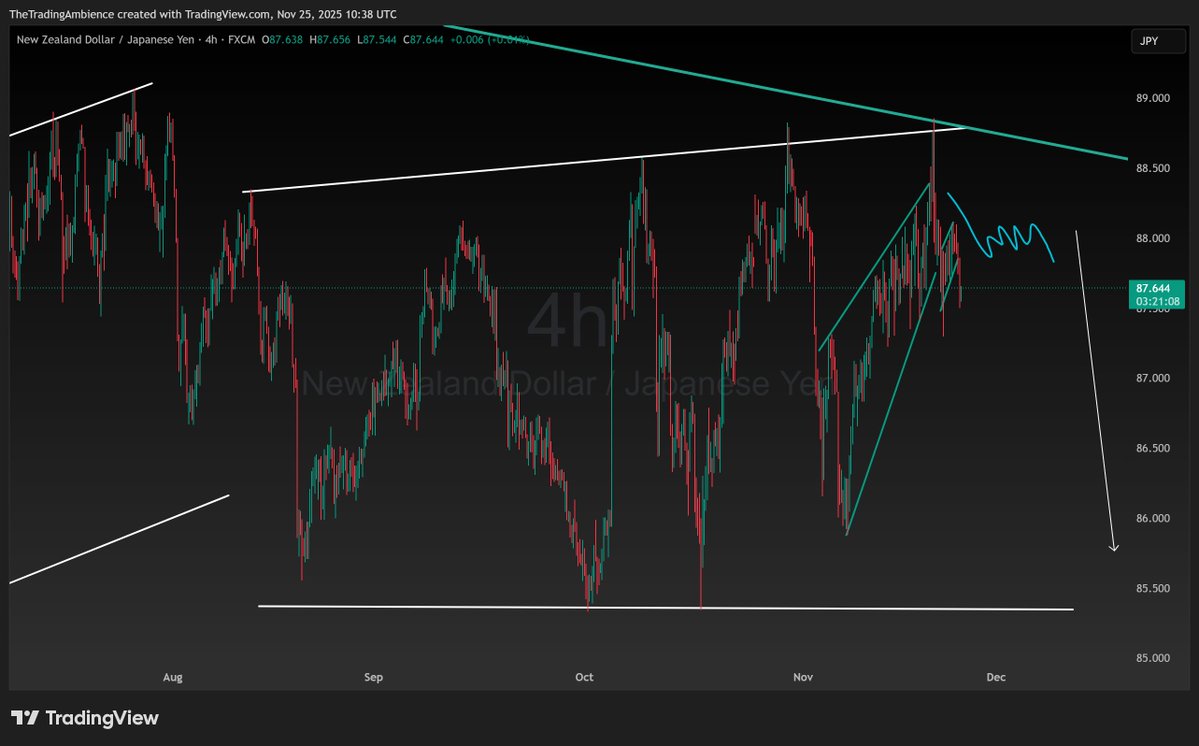Click the current price label 87.644
1199x746 pixels.
1152,287
